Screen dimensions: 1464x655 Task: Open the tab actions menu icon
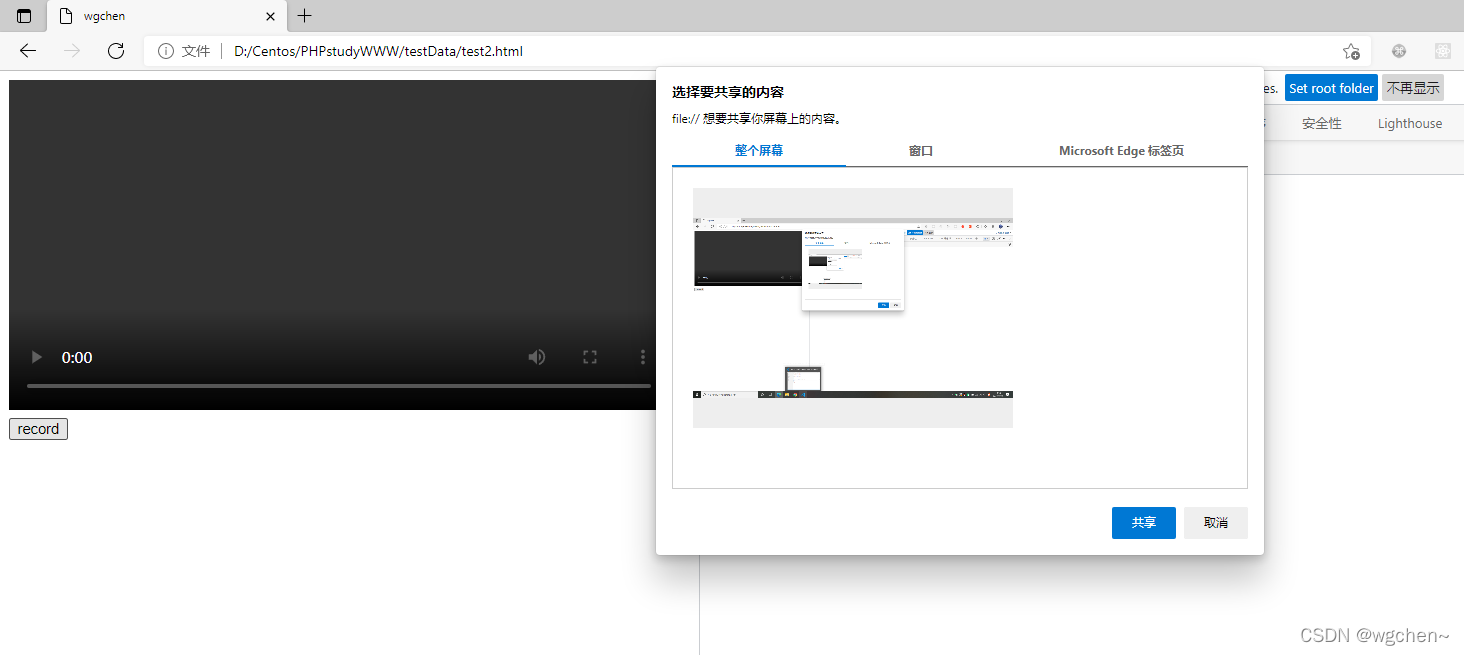tap(24, 16)
